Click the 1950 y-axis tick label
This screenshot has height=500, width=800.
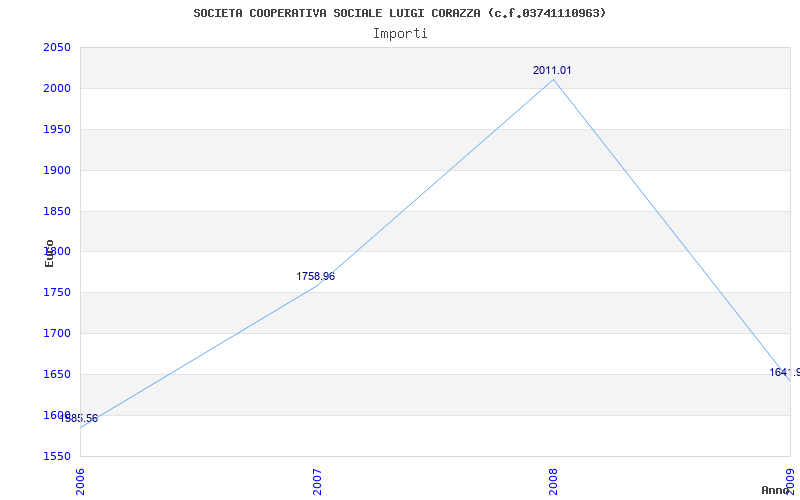pyautogui.click(x=57, y=129)
